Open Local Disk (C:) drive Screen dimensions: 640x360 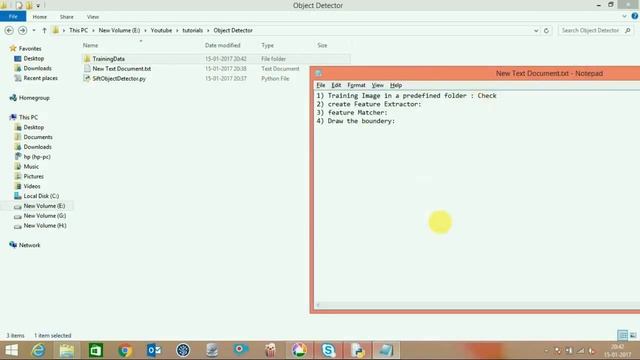tap(41, 196)
